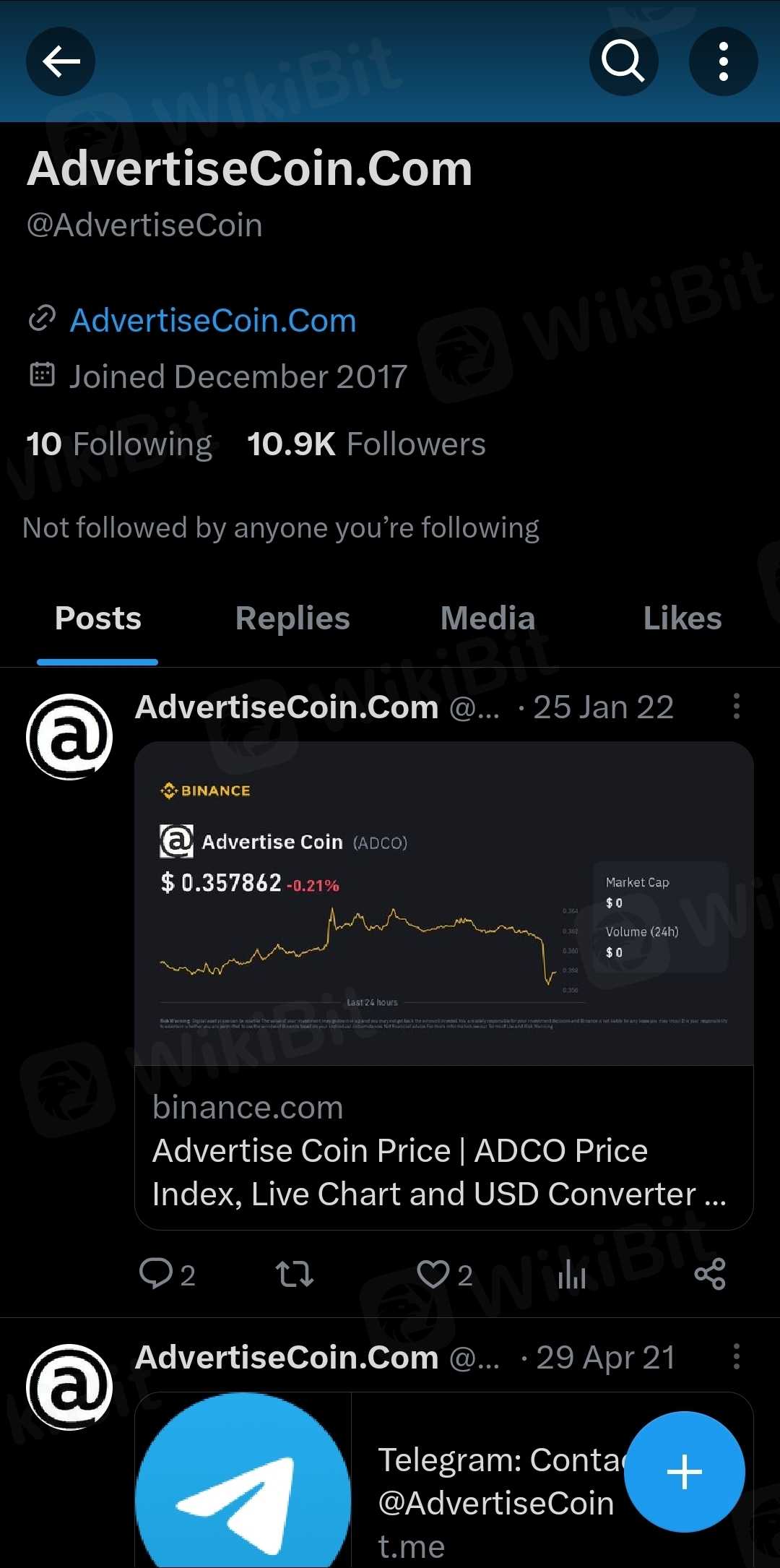This screenshot has width=780, height=1568.
Task: Open the Telegram logo link thumbnail
Action: click(x=243, y=1481)
